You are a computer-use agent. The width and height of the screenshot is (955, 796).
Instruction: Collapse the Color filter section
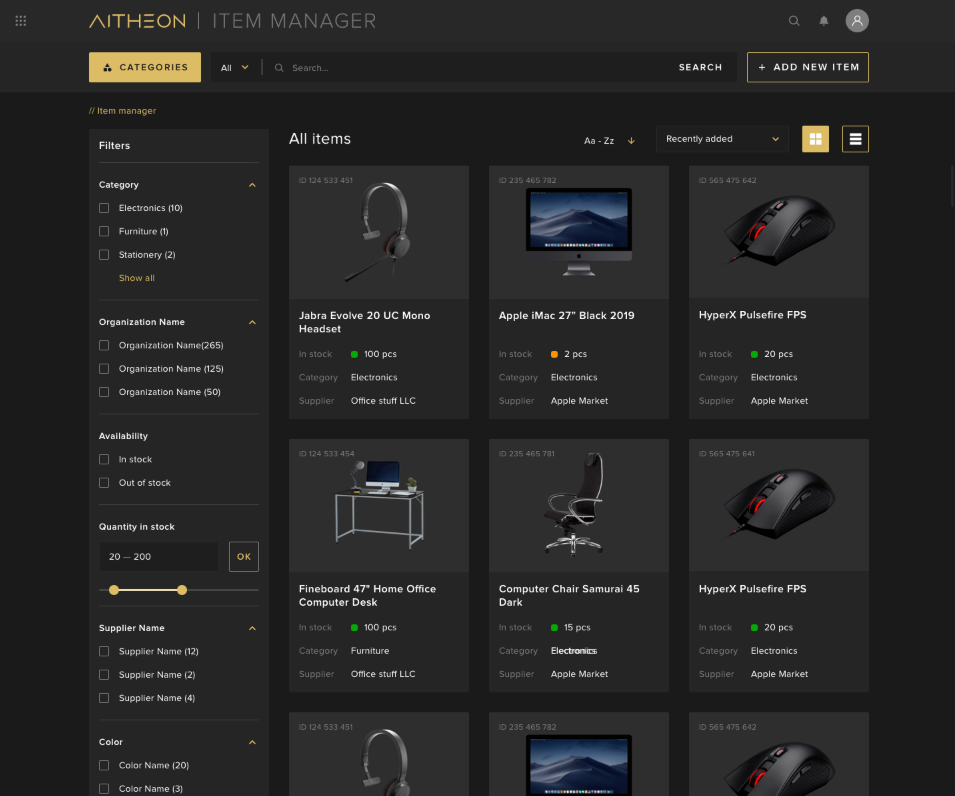(x=252, y=742)
